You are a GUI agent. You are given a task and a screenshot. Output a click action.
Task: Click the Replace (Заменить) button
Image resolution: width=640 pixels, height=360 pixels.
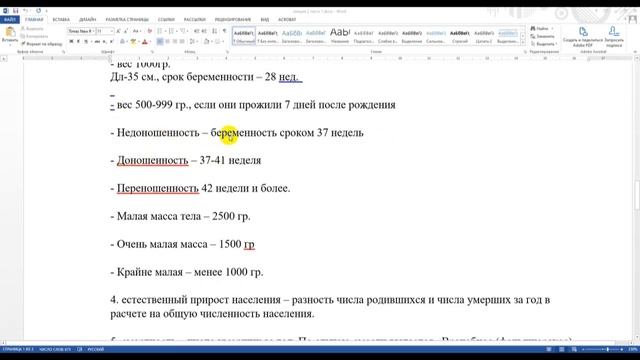tap(542, 36)
